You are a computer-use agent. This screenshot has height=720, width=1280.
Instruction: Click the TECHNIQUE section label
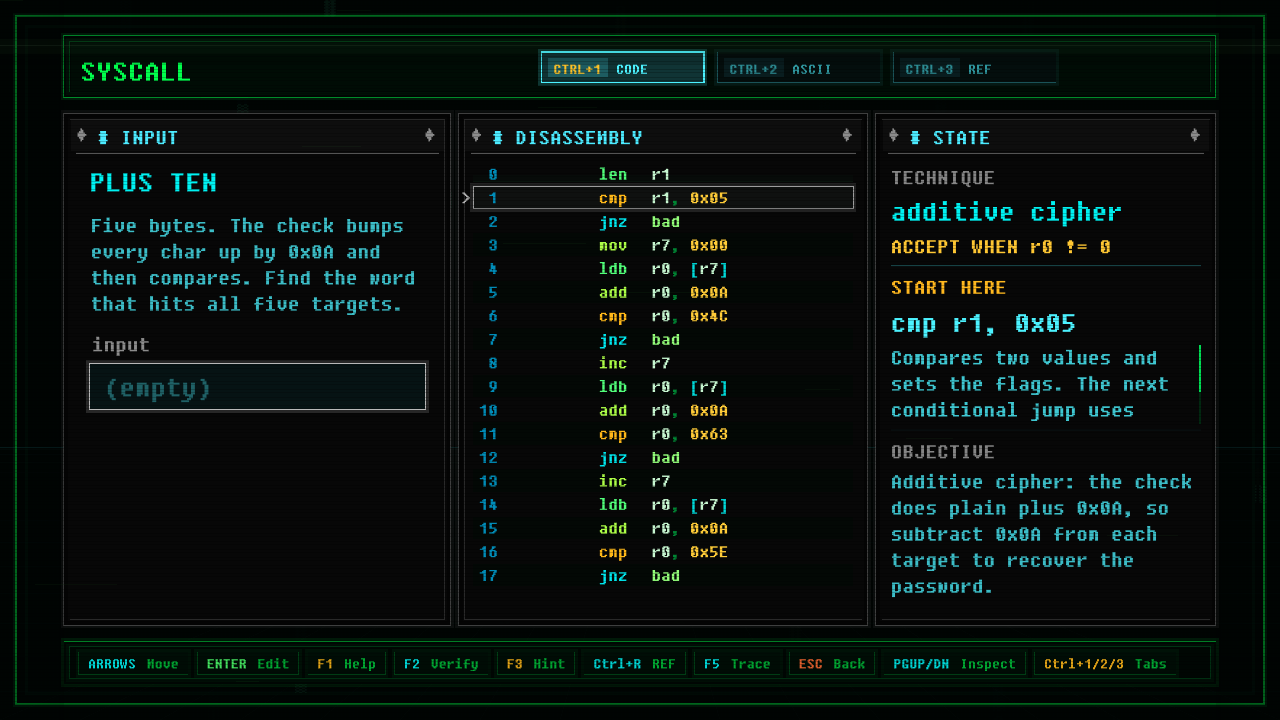point(943,178)
